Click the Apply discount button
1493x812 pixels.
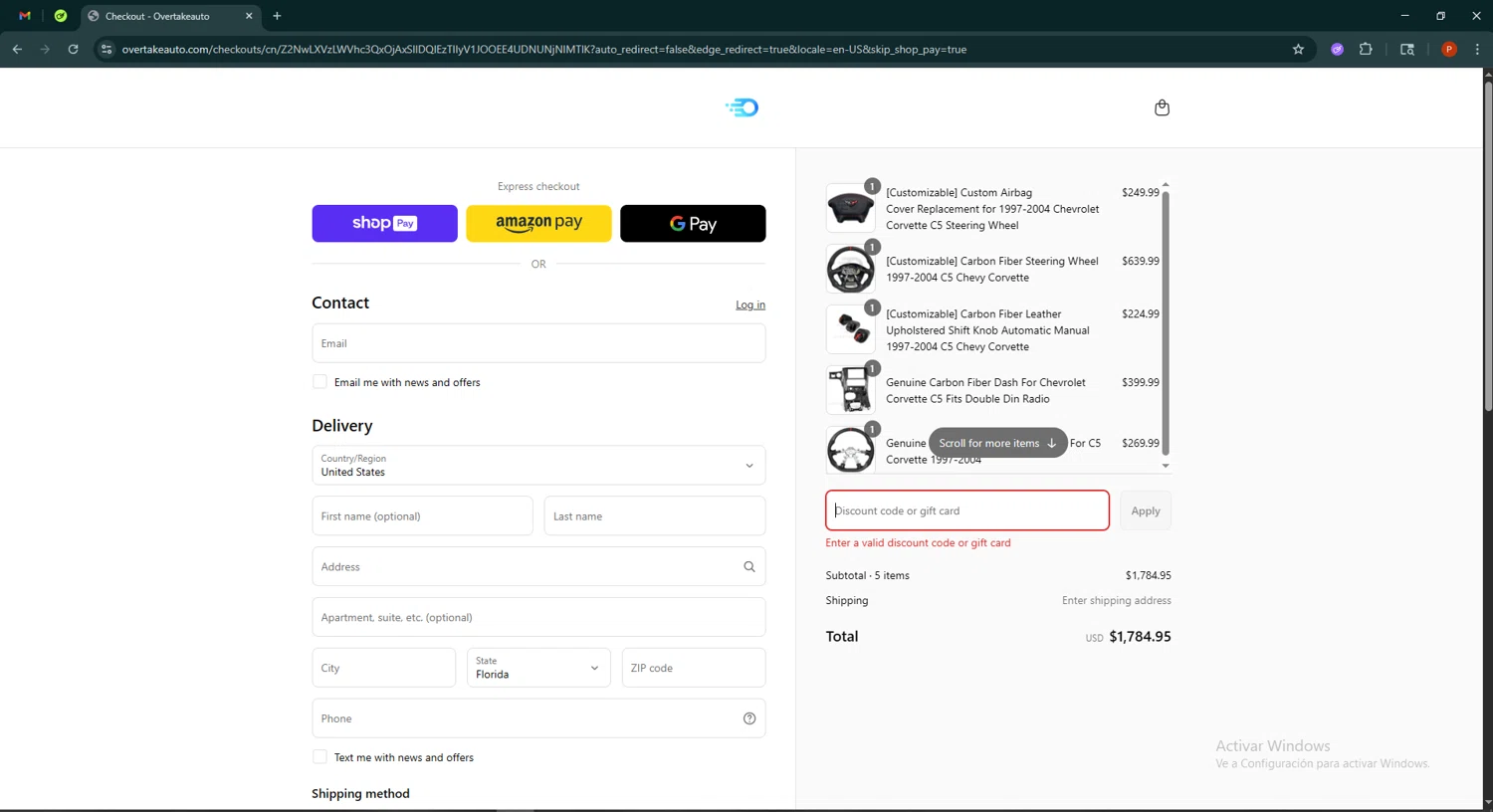click(x=1146, y=510)
